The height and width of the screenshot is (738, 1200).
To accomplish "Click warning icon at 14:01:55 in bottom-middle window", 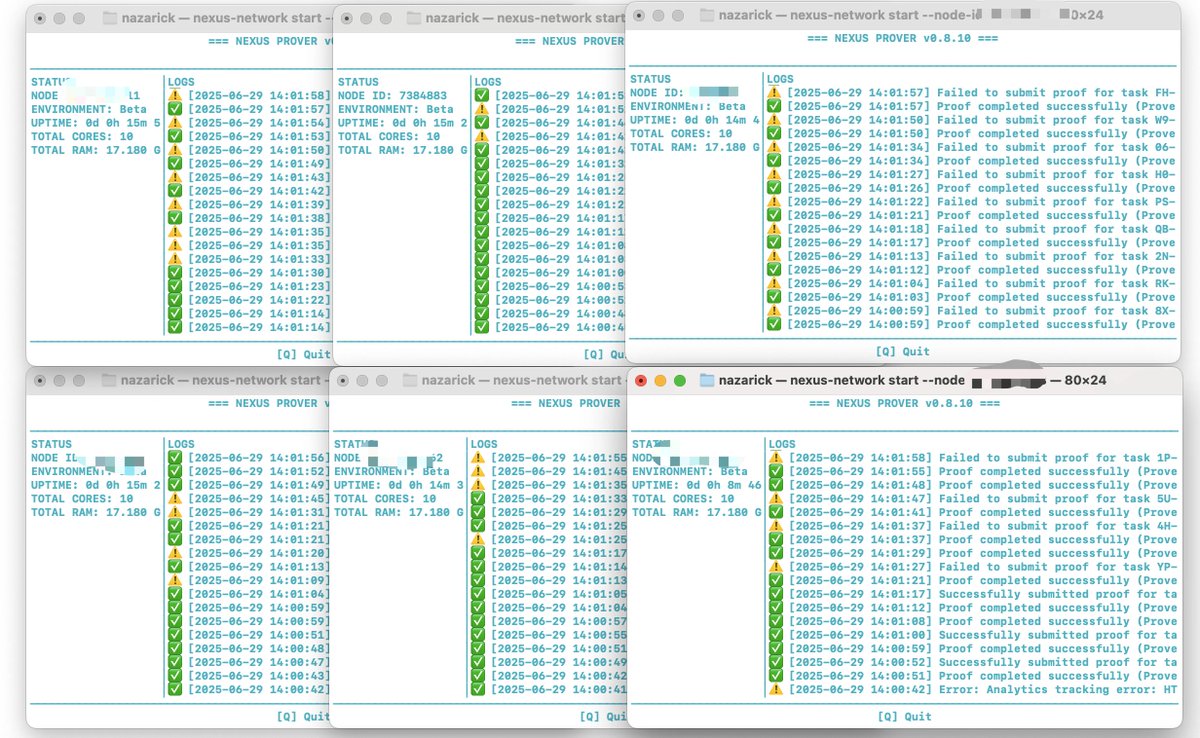I will pos(478,458).
